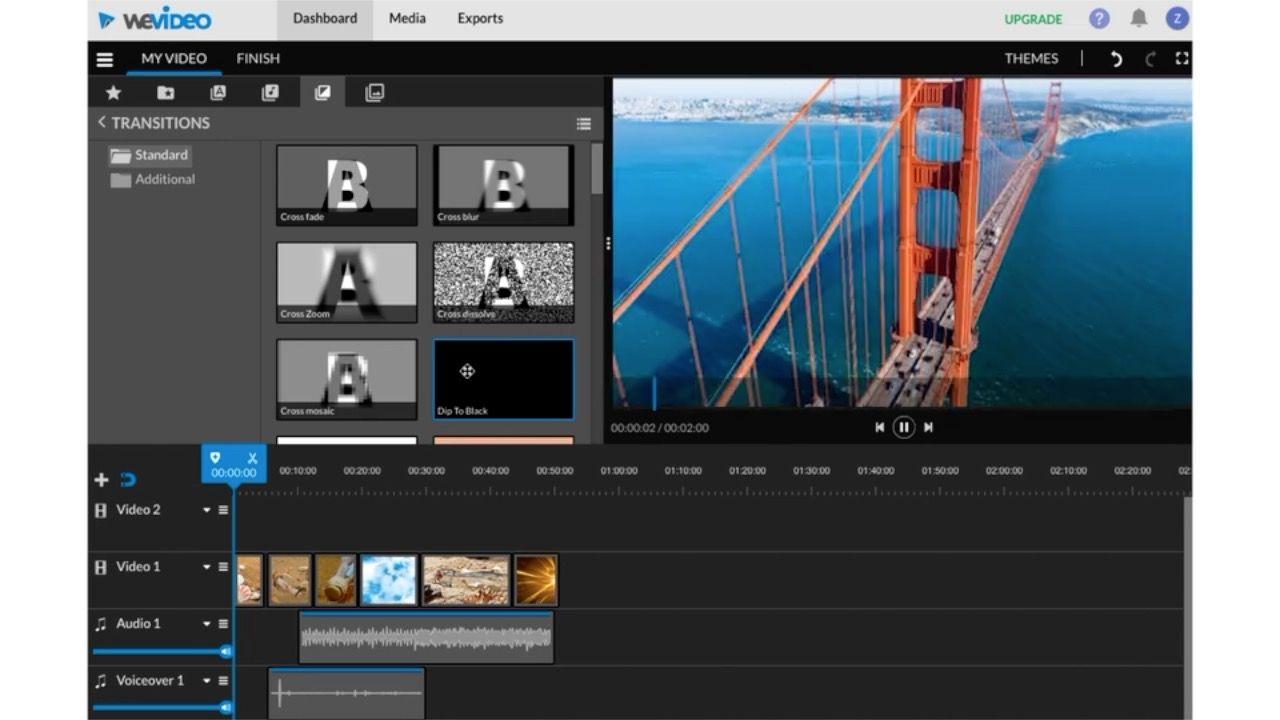
Task: Toggle the magnet snapping icon
Action: pos(128,480)
